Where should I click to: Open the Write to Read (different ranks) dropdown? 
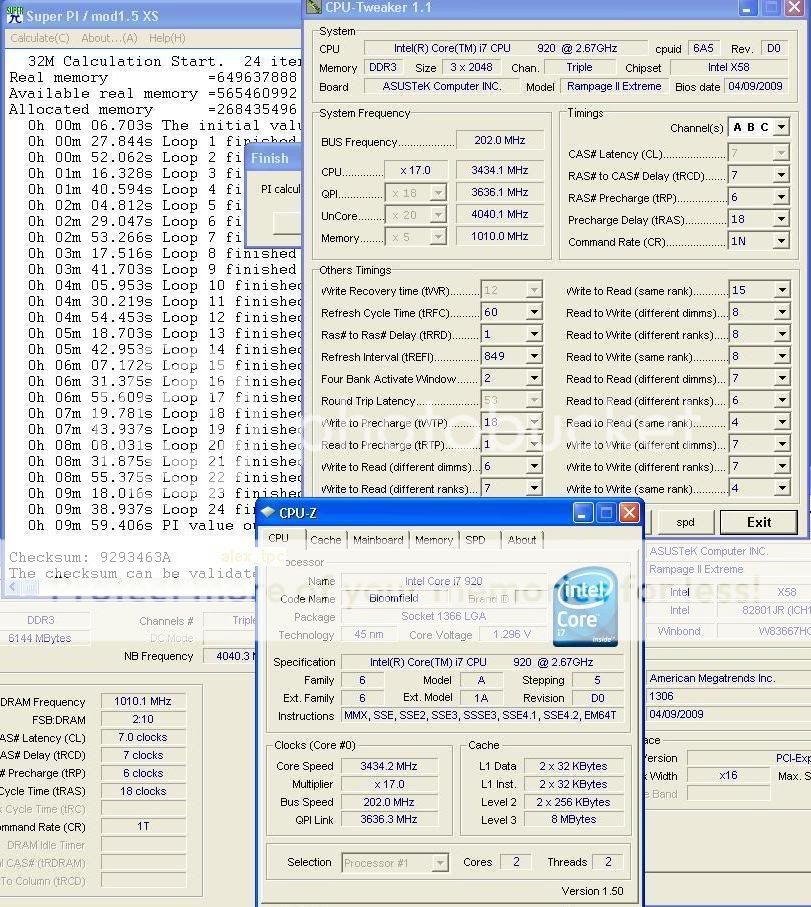point(534,488)
